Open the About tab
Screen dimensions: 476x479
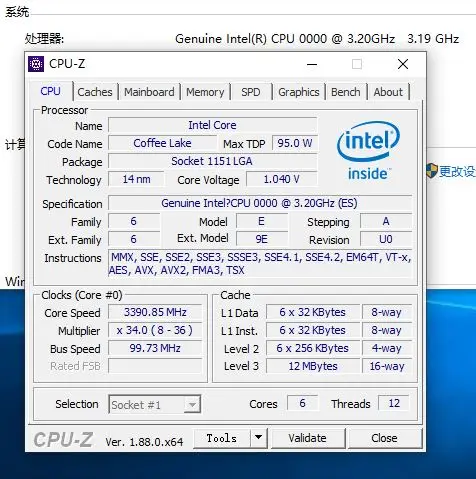point(388,92)
